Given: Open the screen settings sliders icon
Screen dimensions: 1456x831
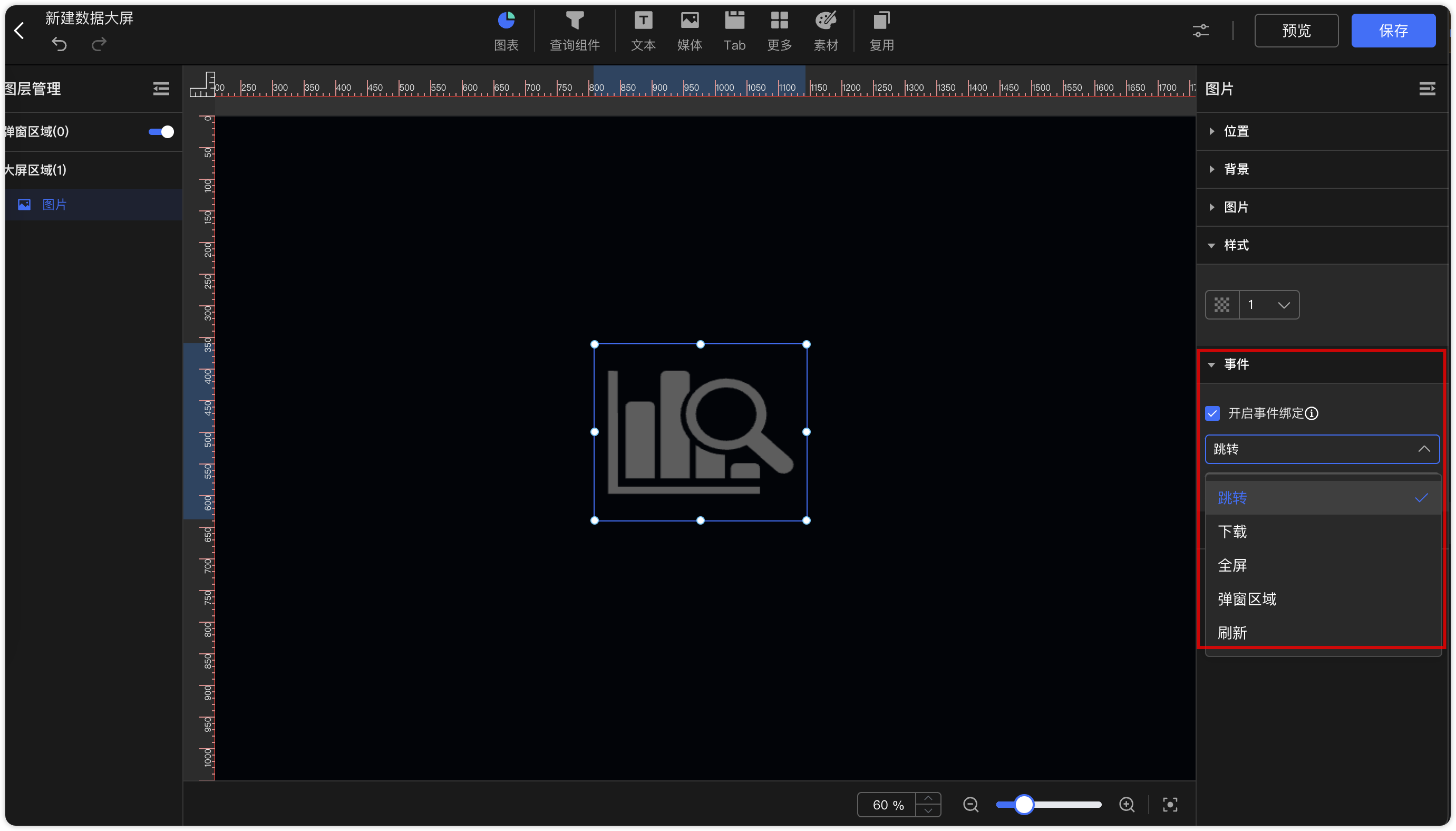Looking at the screenshot, I should click(x=1200, y=31).
